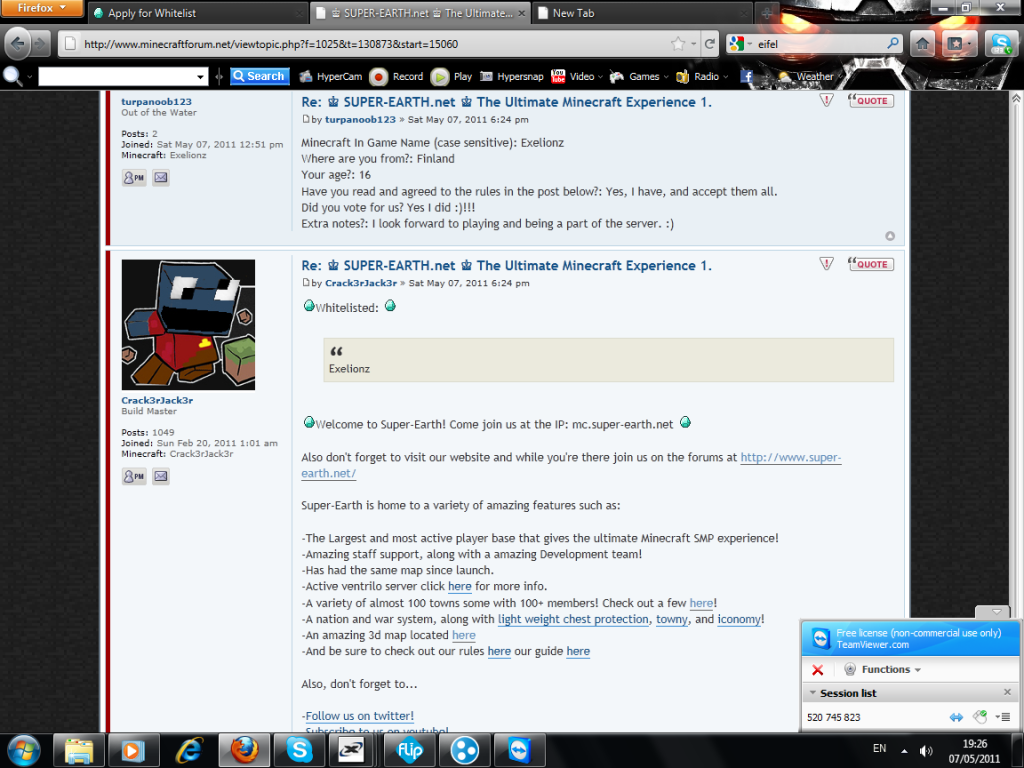Open Hypersnap from the toolbar
The image size is (1024, 768).
click(x=511, y=76)
